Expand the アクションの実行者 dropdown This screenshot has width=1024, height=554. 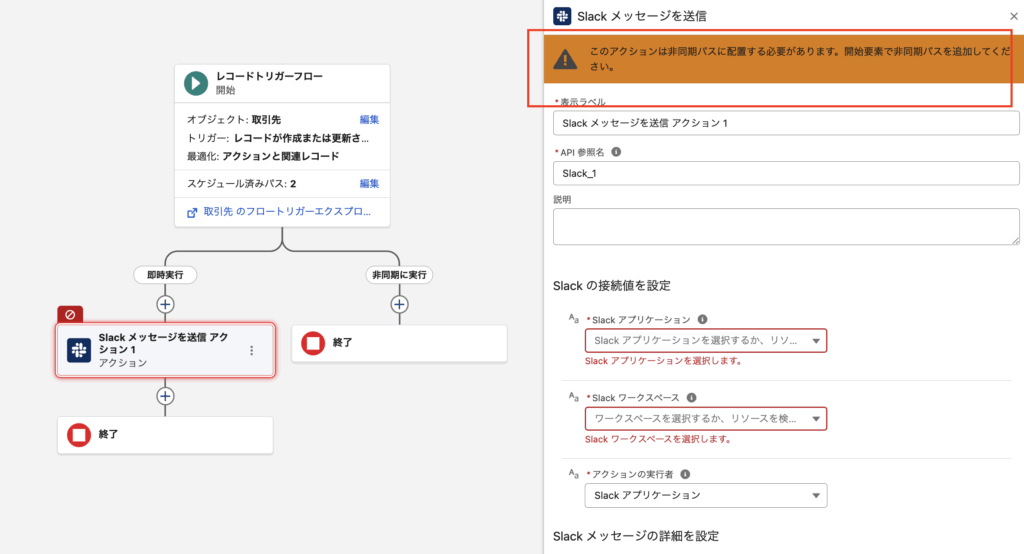(705, 495)
